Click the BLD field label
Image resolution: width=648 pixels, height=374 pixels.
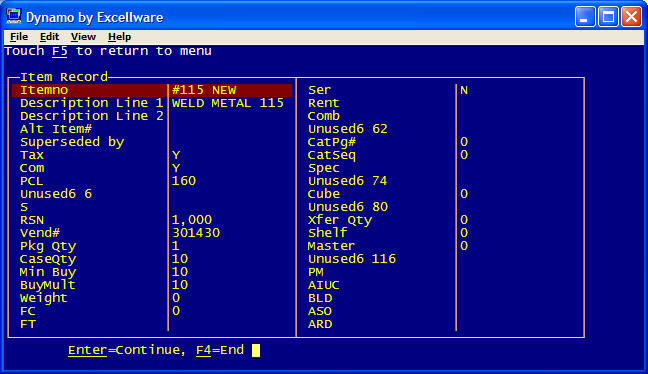click(x=320, y=298)
